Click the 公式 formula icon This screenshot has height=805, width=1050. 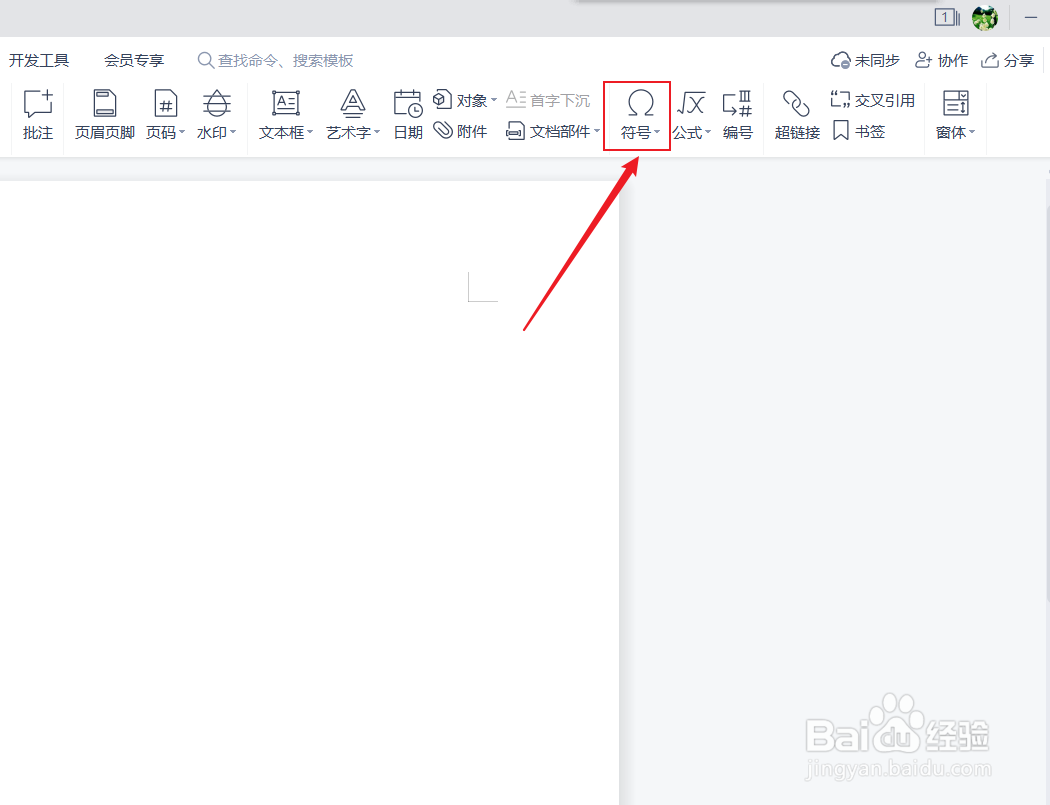(691, 104)
